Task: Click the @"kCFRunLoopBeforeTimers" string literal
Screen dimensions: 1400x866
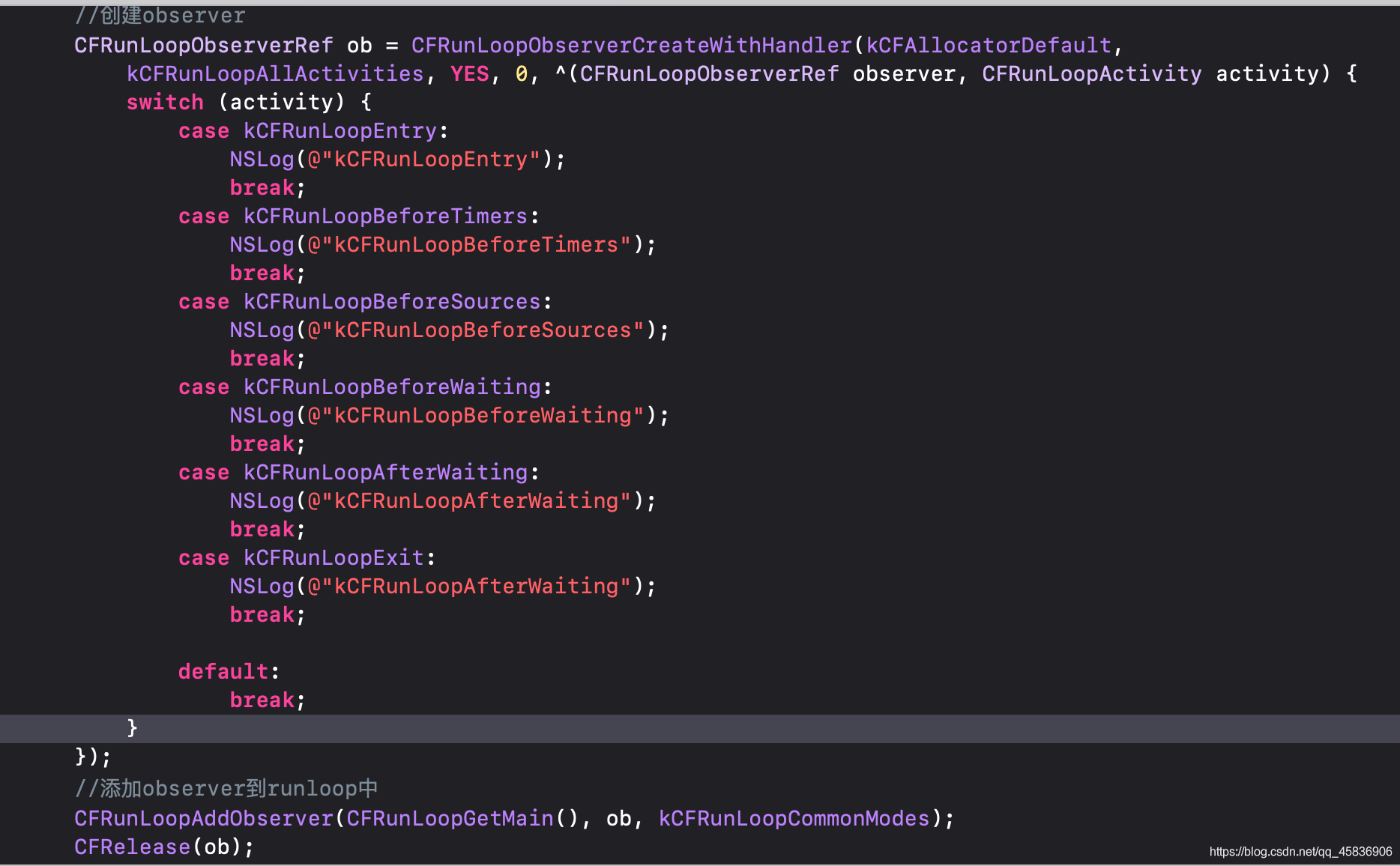Action: pos(469,245)
